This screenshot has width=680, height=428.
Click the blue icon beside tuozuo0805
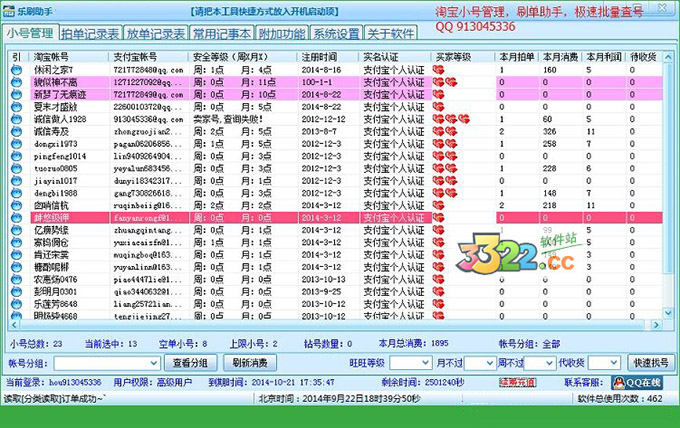[16, 168]
